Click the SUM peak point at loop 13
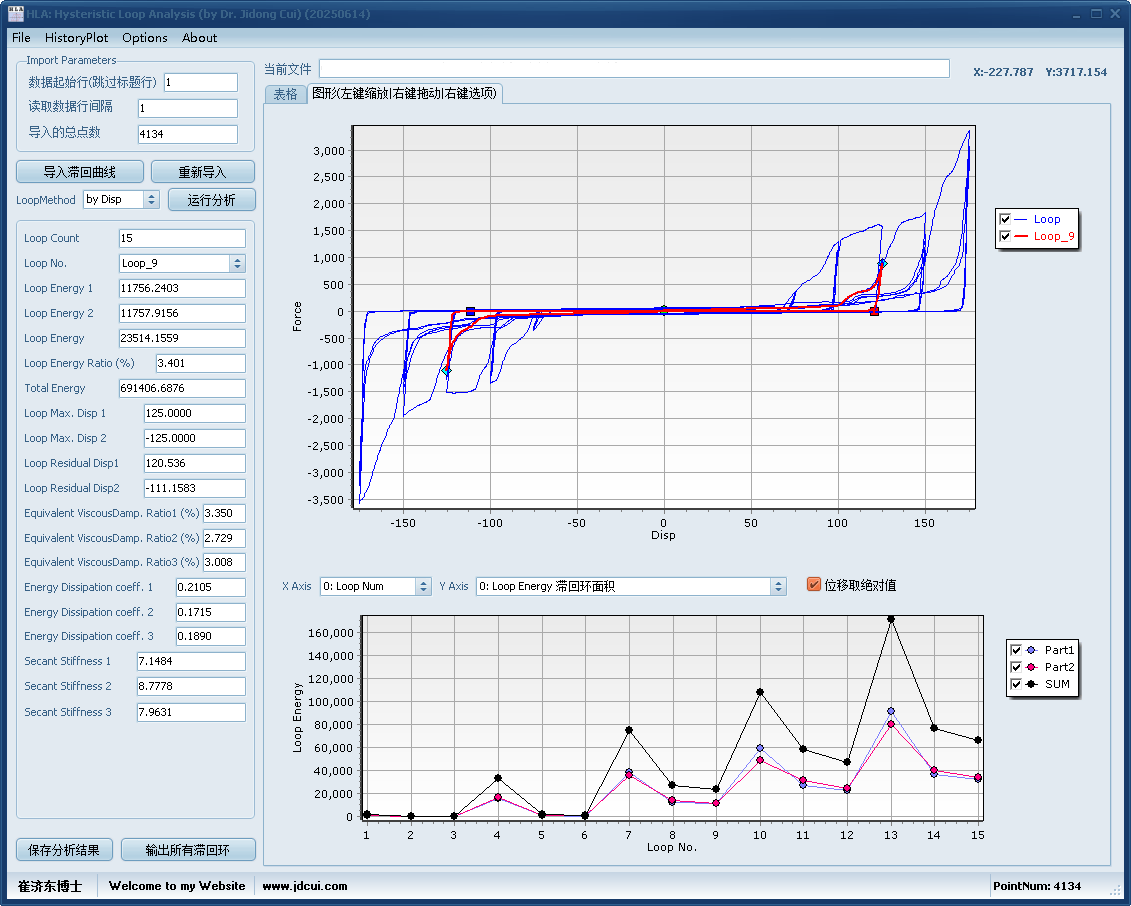This screenshot has width=1131, height=906. pyautogui.click(x=891, y=619)
